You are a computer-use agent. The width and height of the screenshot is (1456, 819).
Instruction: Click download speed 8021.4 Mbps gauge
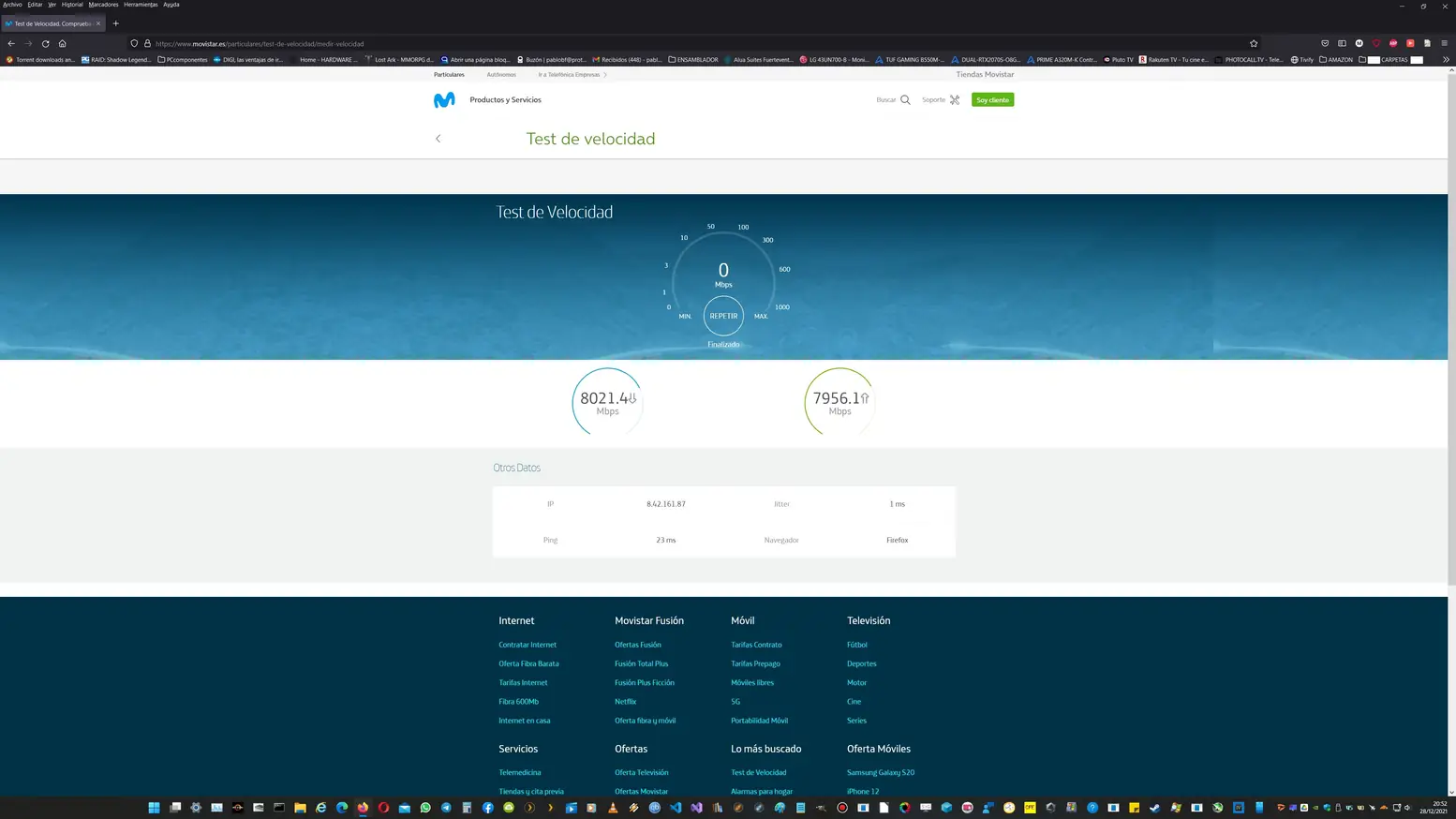(607, 401)
